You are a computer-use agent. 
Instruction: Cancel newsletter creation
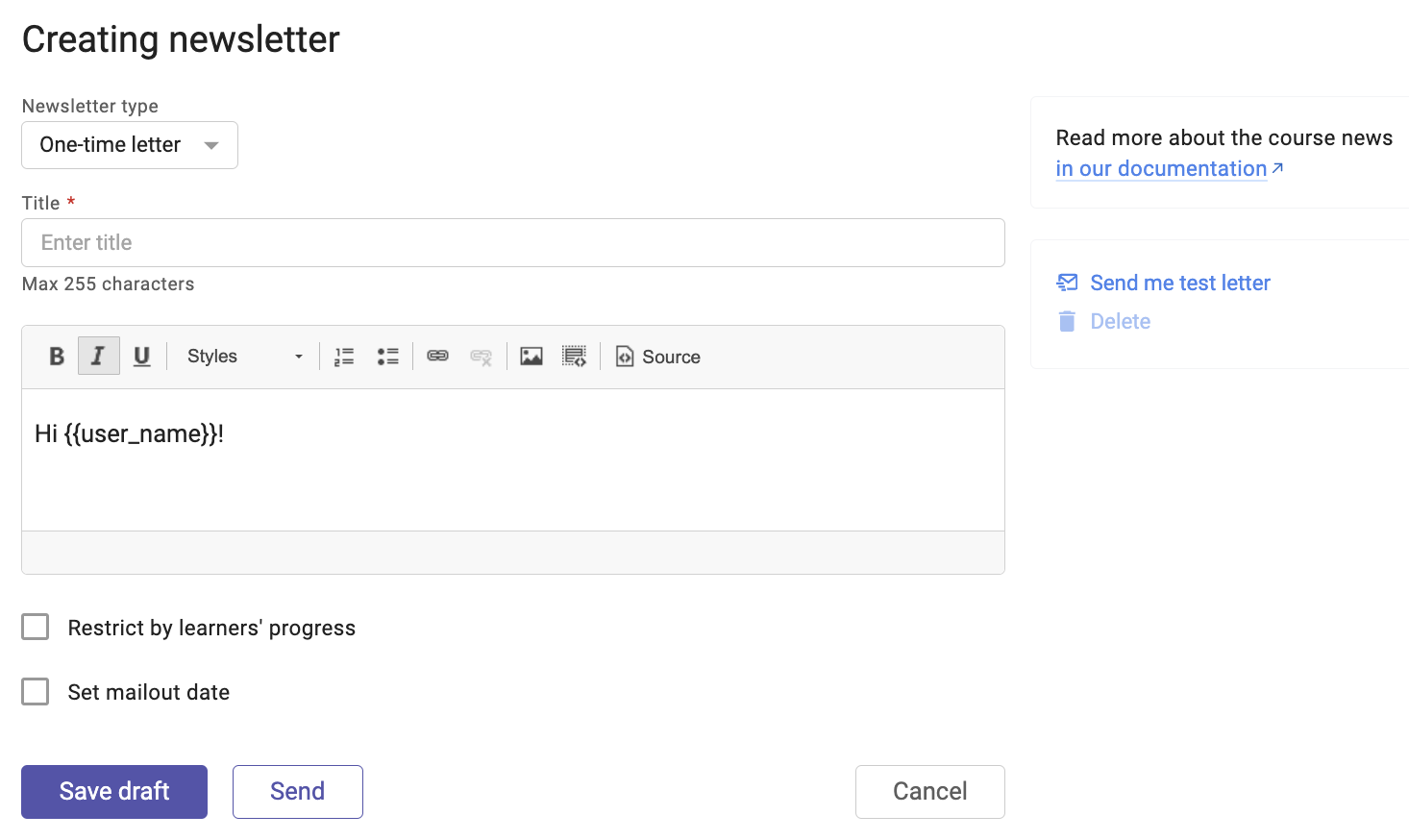click(x=929, y=791)
